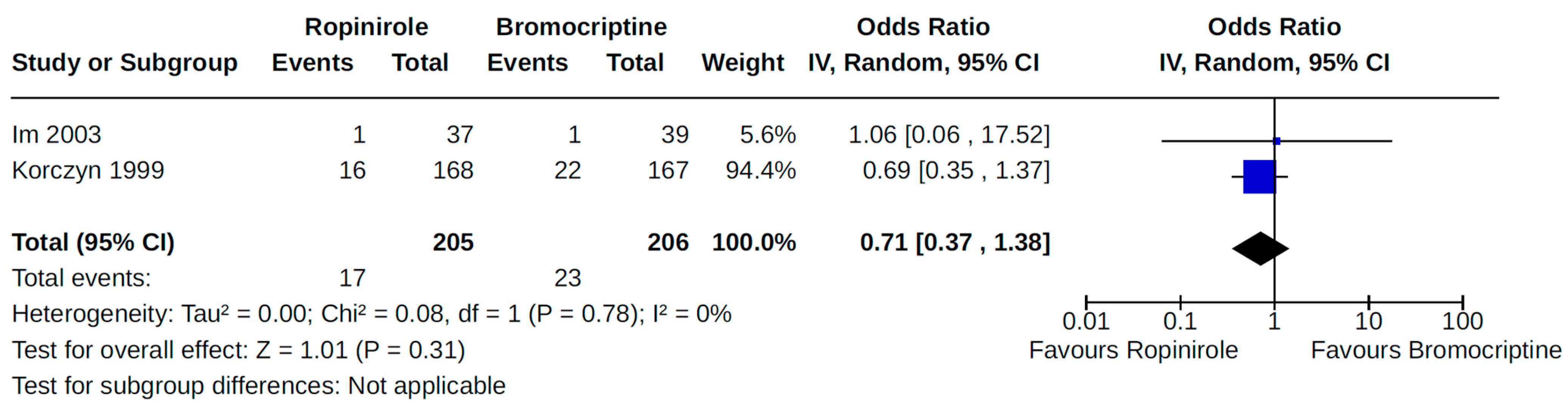1568x409 pixels.
Task: Click the Study or Subgroup header
Action: 125,63
